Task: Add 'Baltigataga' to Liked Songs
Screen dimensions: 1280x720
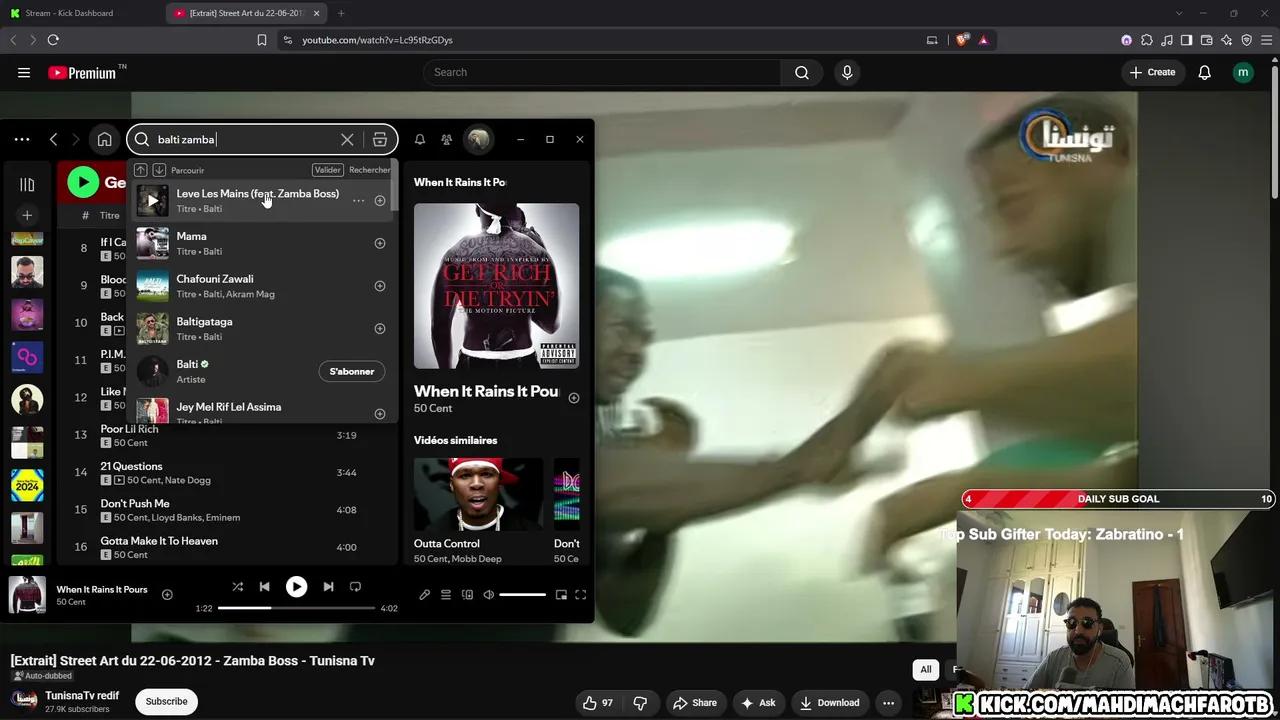Action: coord(380,329)
